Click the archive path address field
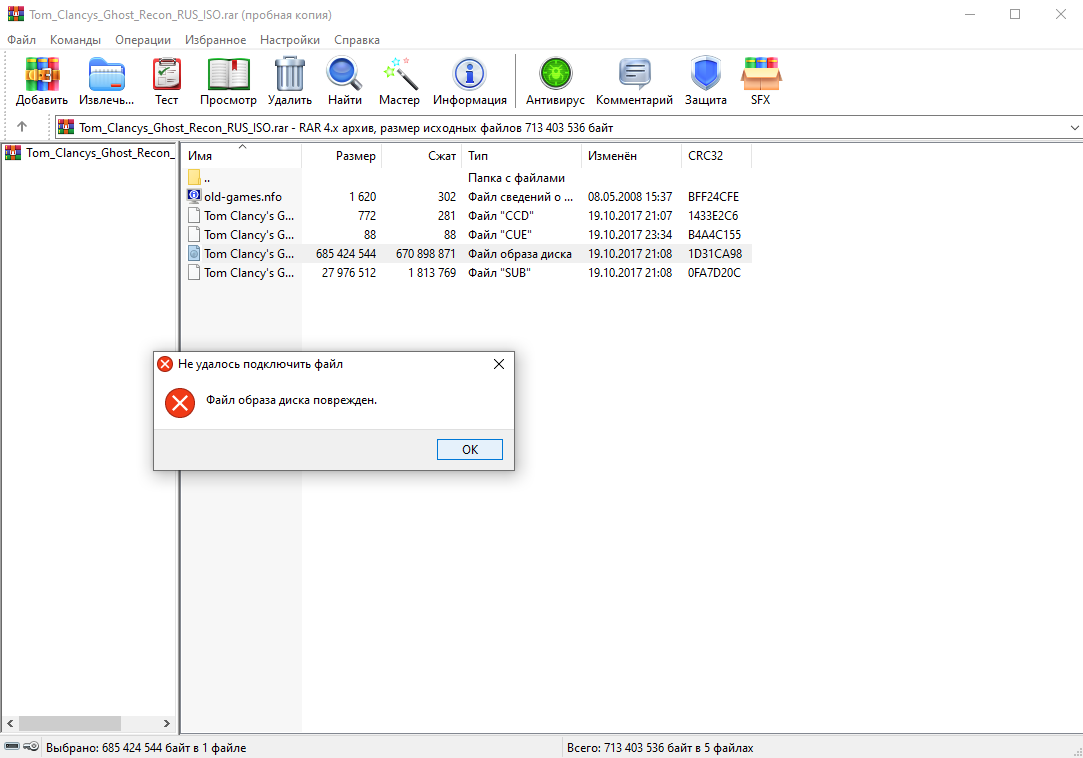Screen dimensions: 1083x758 point(568,128)
